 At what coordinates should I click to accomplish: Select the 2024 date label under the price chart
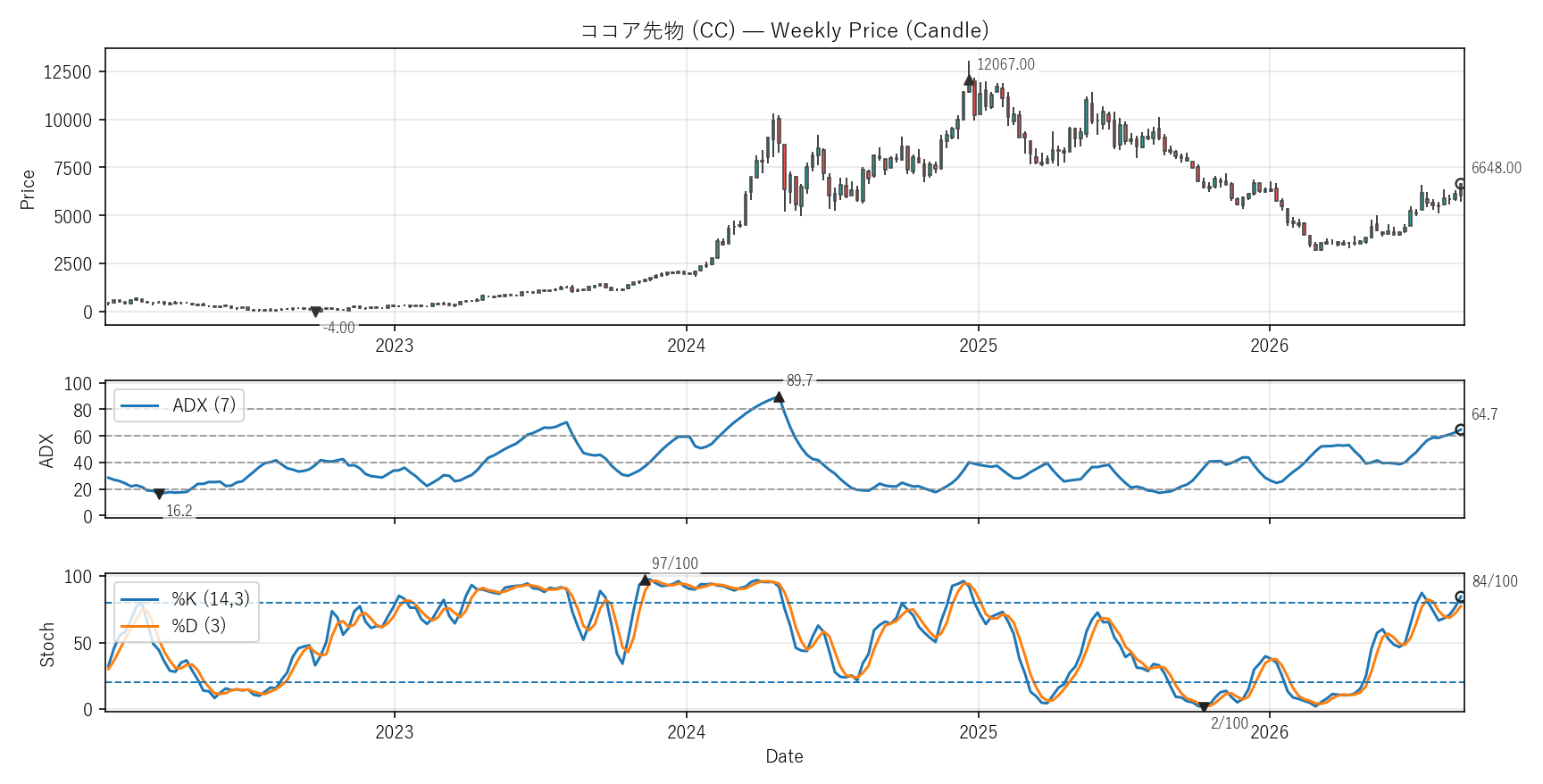687,346
